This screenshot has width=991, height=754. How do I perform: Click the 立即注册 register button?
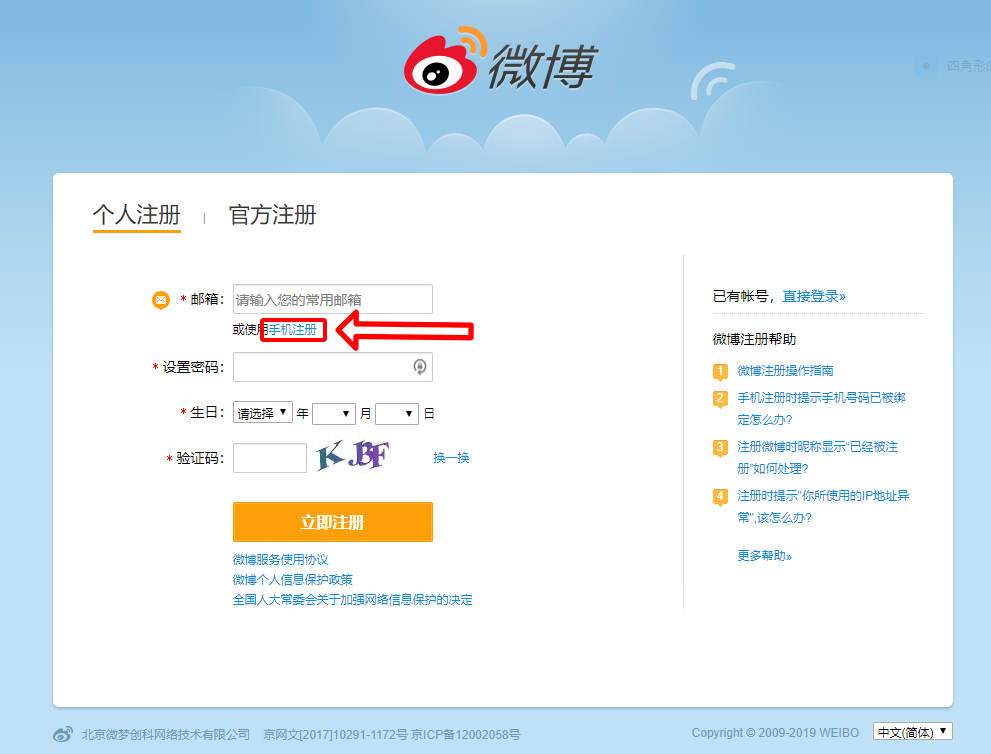point(332,522)
